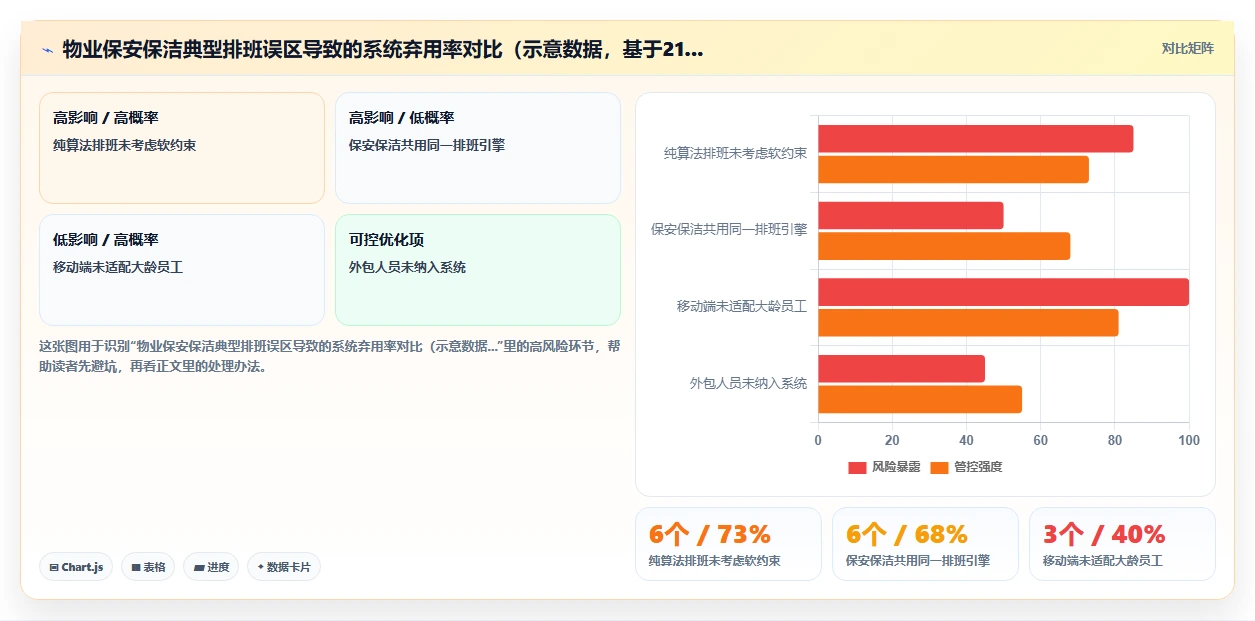Click 移动端未适配大龄员工 caption under 40%
This screenshot has width=1255, height=621.
(x=1103, y=561)
